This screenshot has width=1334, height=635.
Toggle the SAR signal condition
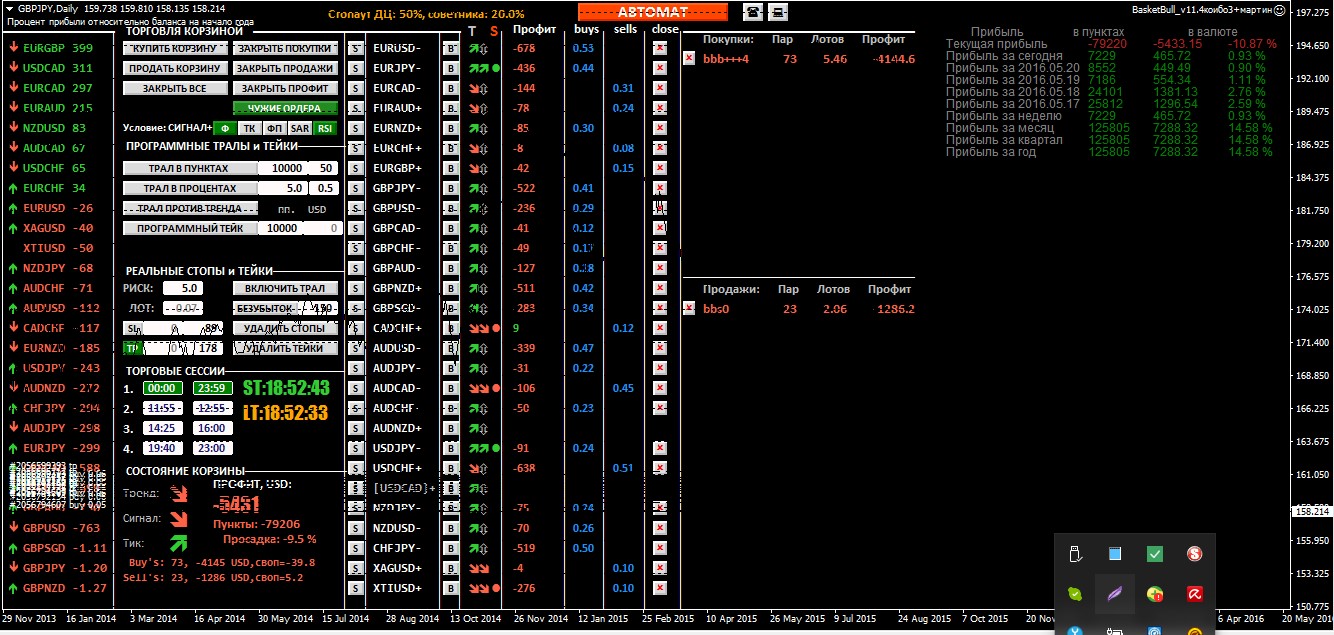[299, 128]
